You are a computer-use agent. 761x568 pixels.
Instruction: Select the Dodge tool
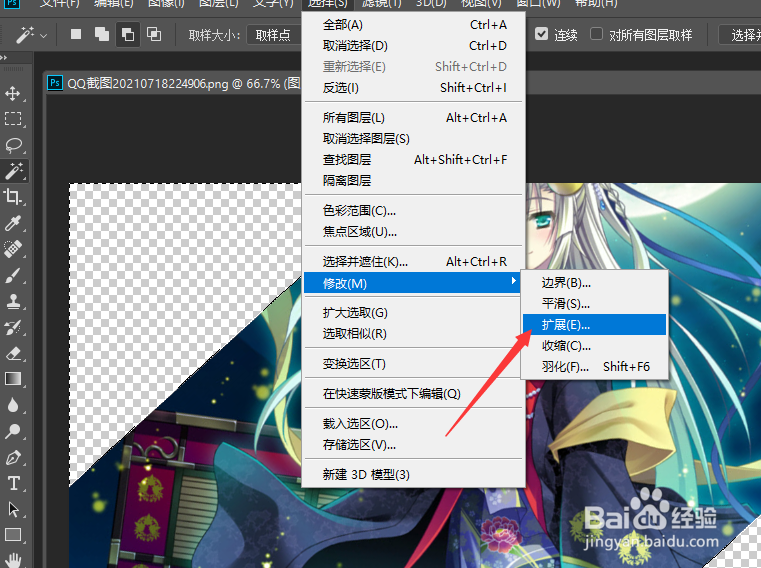[13, 431]
